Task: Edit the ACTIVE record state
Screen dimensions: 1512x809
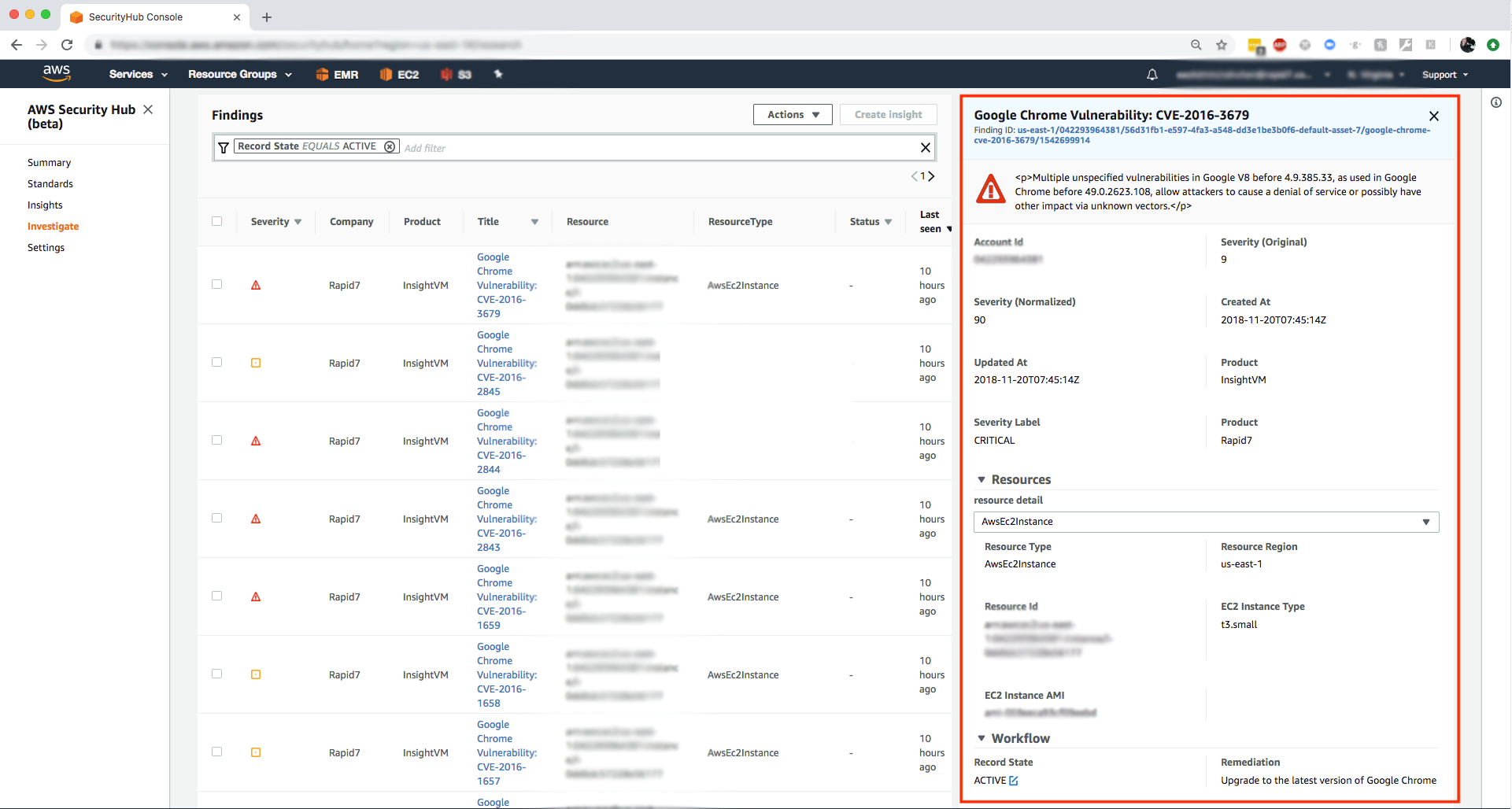Action: tap(1014, 781)
